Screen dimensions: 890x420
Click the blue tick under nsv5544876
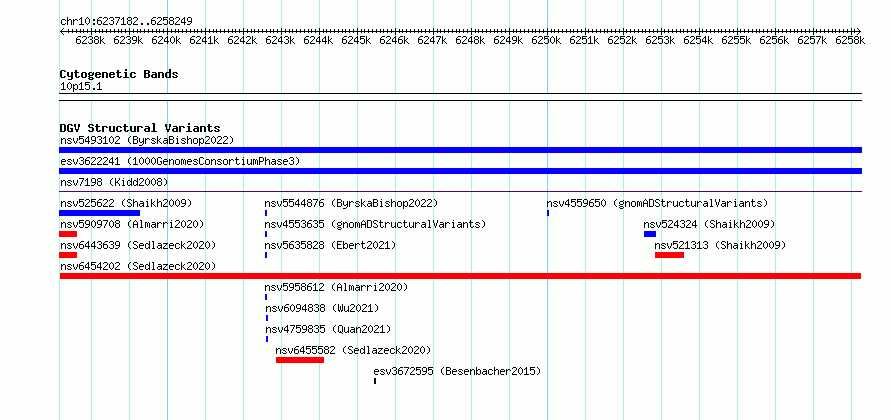click(x=266, y=213)
